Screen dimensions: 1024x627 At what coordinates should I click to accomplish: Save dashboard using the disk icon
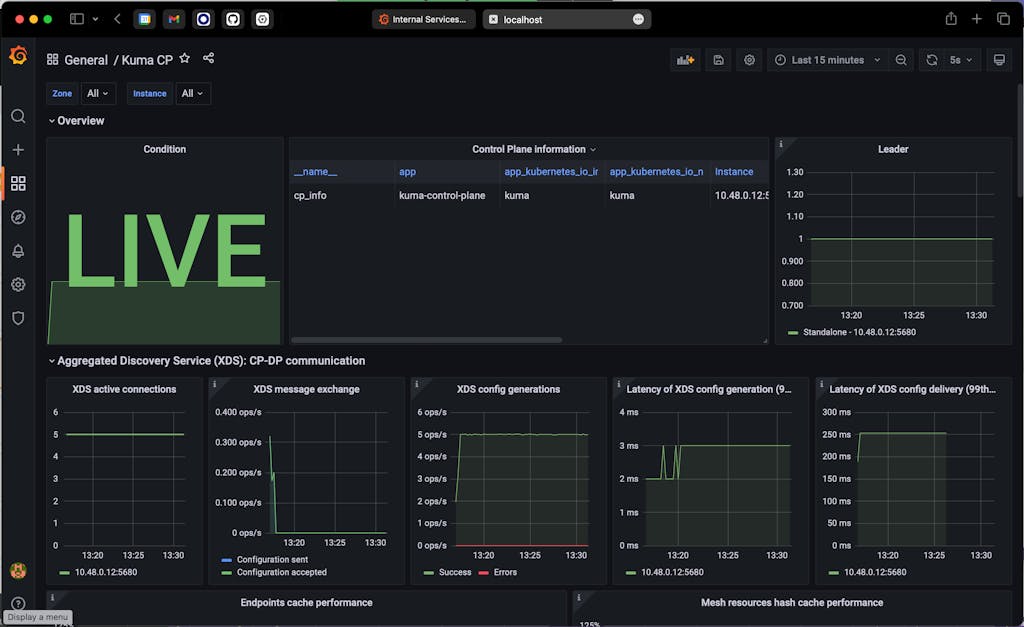pyautogui.click(x=718, y=60)
